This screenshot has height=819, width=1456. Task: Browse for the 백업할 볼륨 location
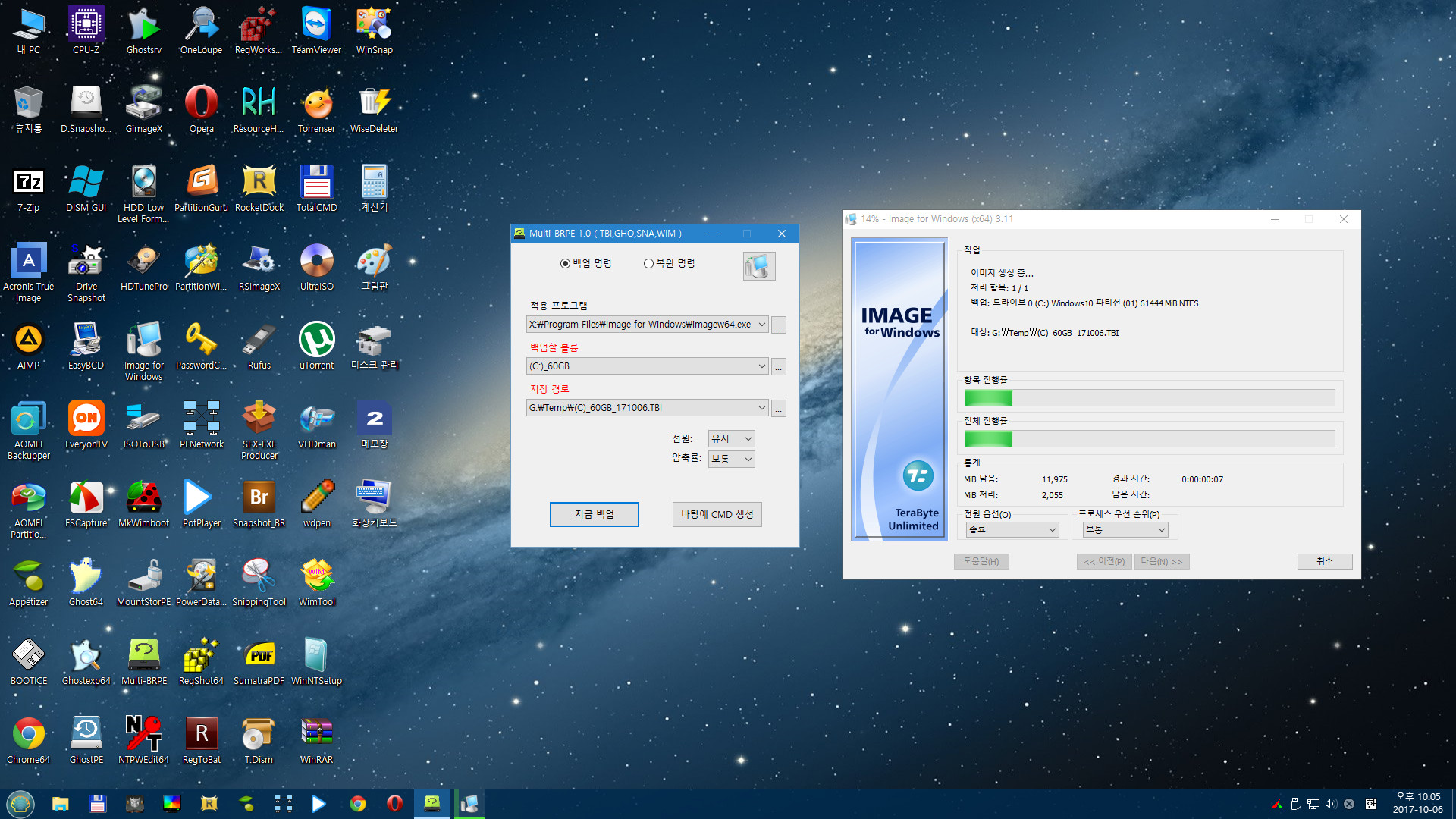point(779,367)
